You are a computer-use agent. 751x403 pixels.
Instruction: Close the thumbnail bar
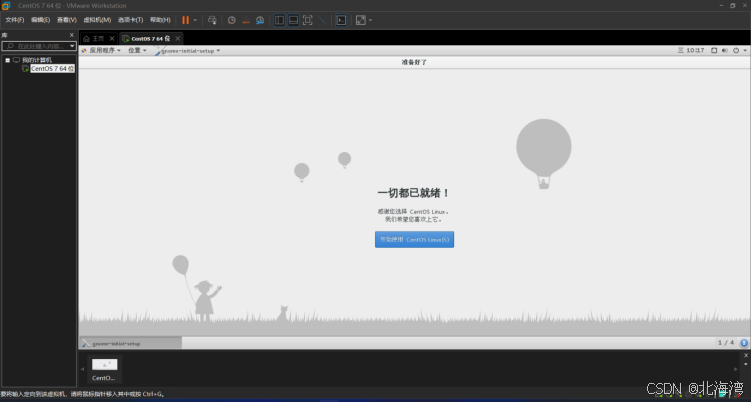[746, 356]
